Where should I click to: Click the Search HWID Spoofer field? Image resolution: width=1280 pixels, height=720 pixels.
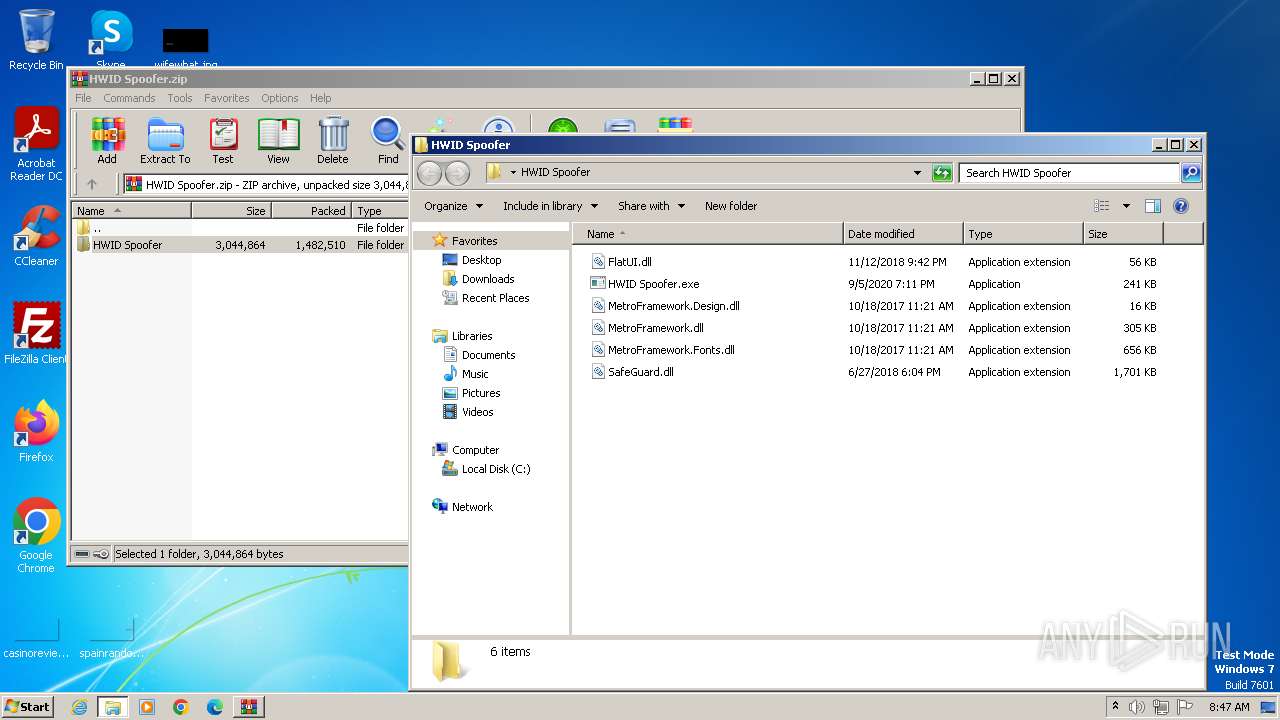click(x=1069, y=173)
